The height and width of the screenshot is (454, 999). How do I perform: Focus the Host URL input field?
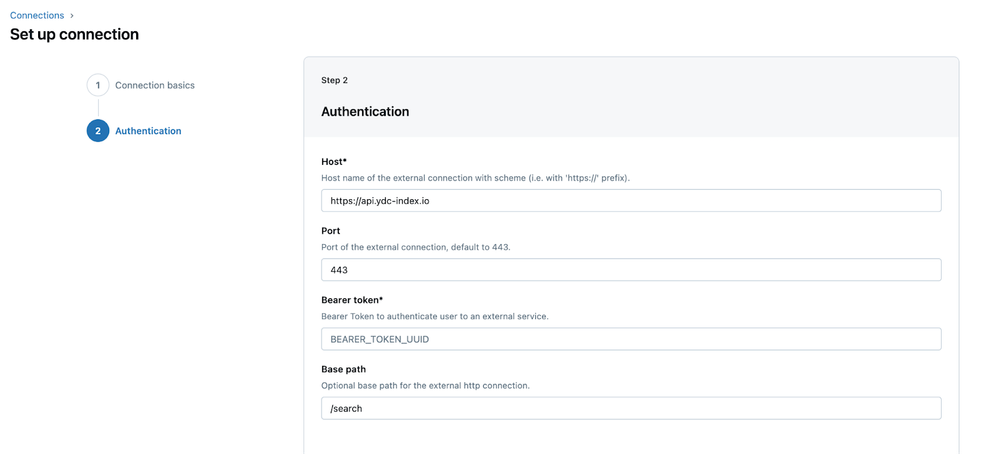(x=631, y=201)
